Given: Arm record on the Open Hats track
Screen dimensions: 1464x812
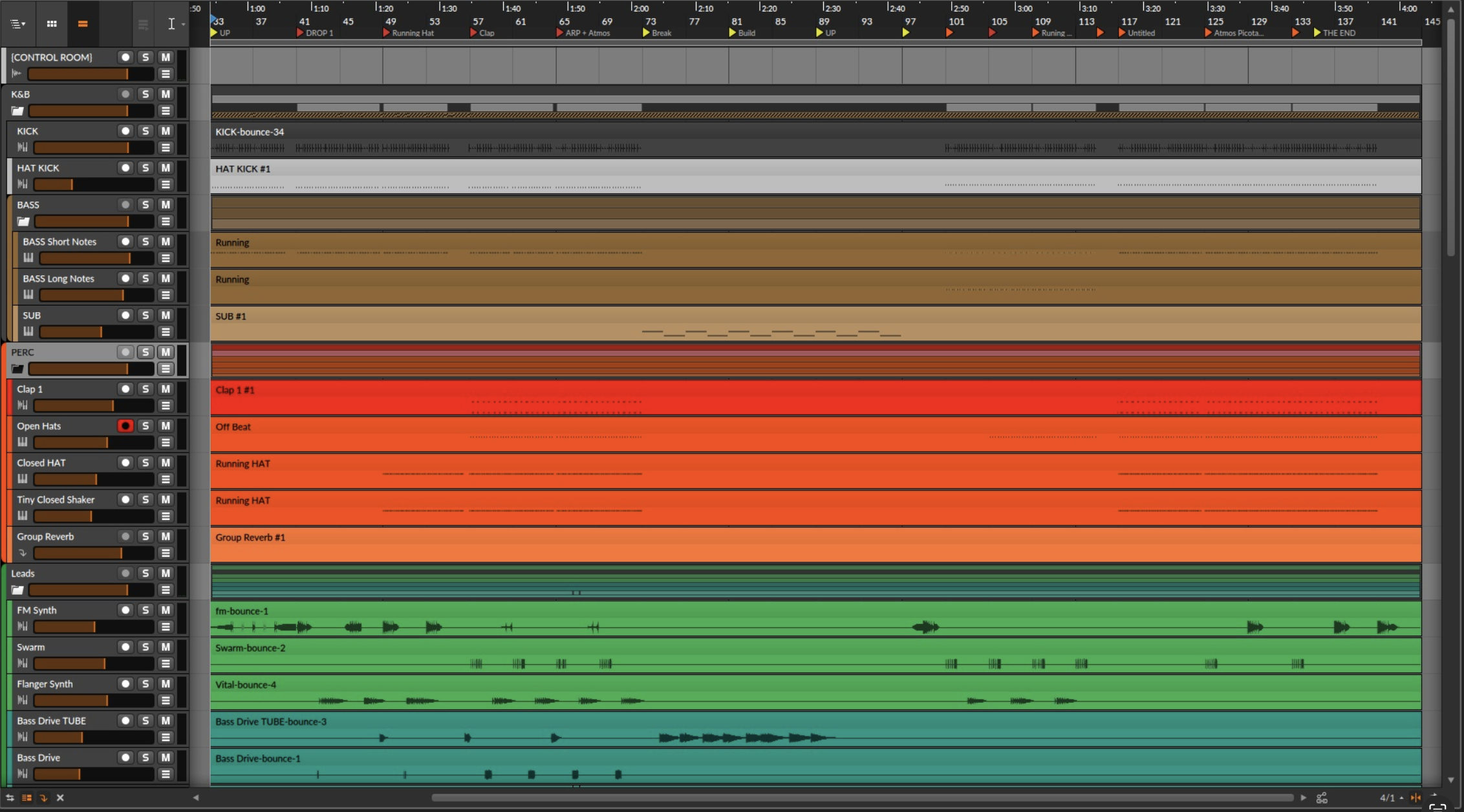Looking at the screenshot, I should [125, 426].
